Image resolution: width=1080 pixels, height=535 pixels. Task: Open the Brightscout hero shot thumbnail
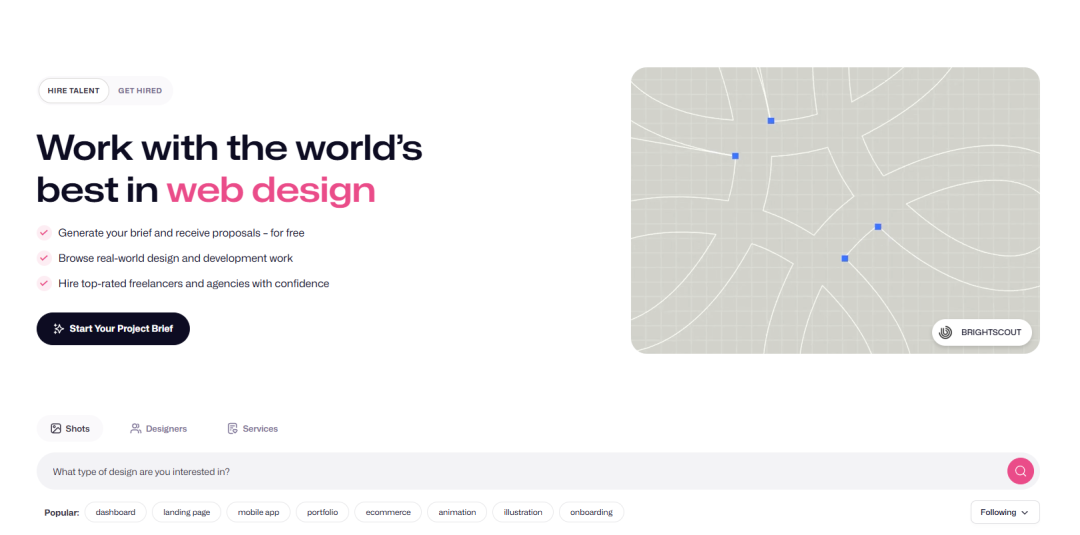coord(835,210)
